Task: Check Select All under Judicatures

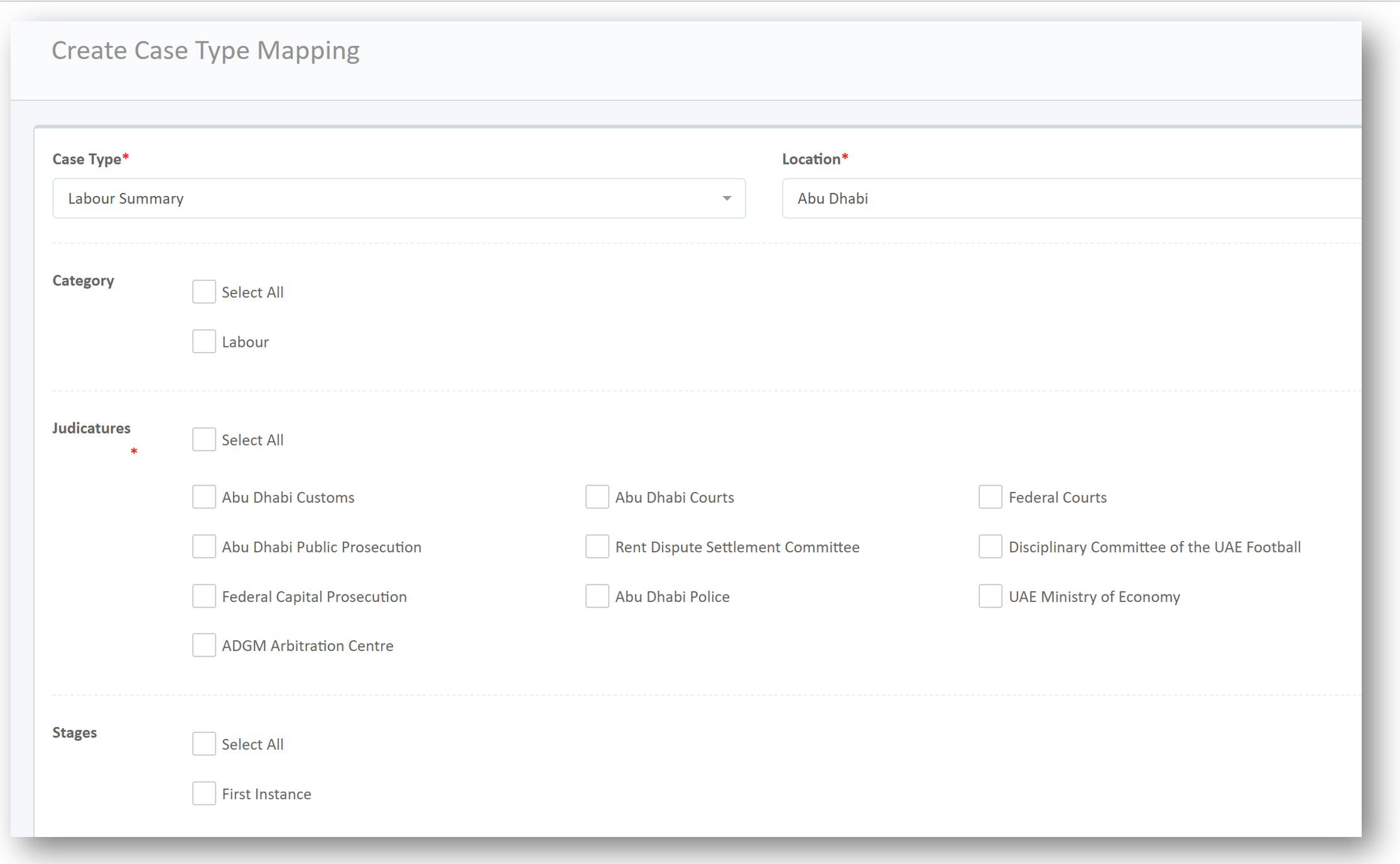Action: tap(203, 440)
